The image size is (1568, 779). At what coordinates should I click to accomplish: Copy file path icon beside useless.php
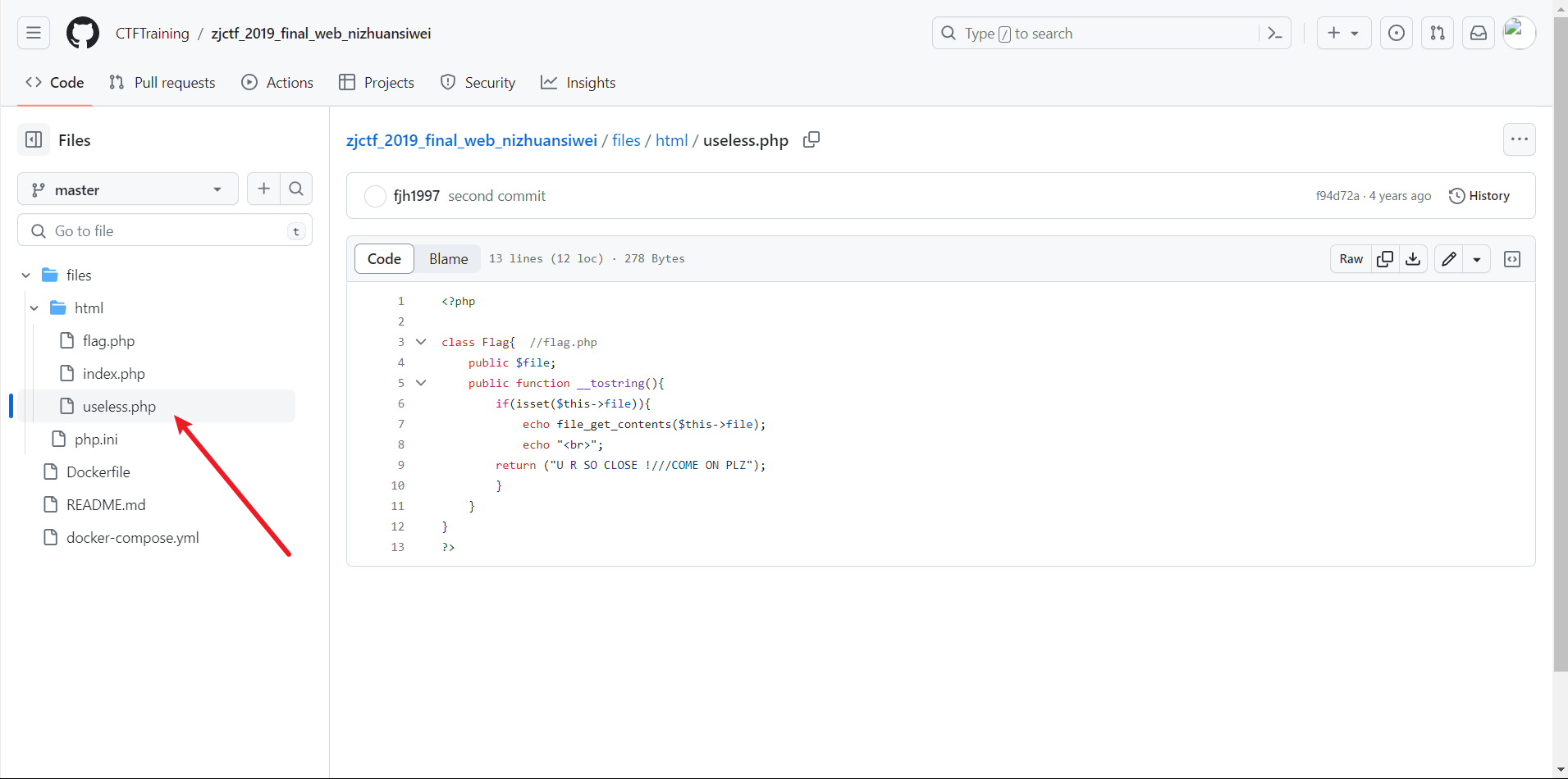click(811, 139)
